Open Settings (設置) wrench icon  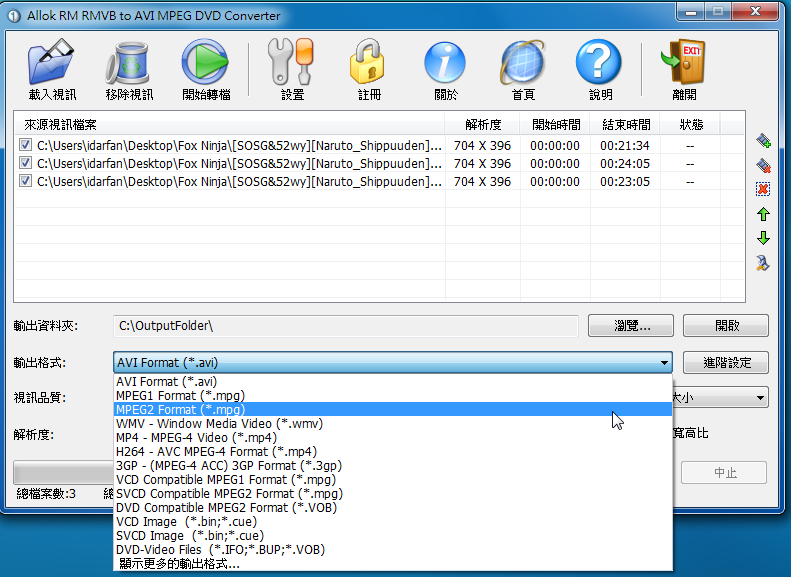[x=292, y=62]
